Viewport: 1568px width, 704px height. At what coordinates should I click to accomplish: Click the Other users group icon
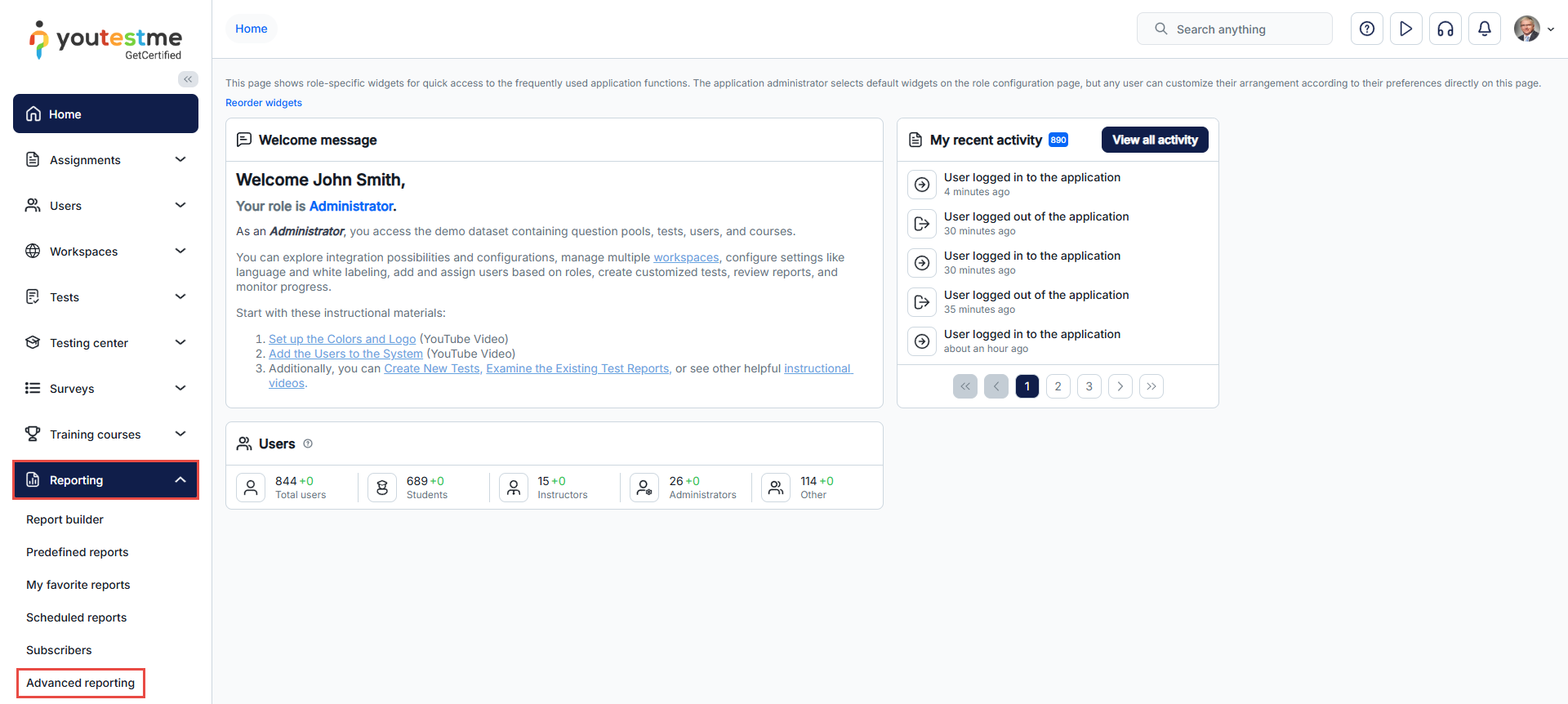pos(776,488)
